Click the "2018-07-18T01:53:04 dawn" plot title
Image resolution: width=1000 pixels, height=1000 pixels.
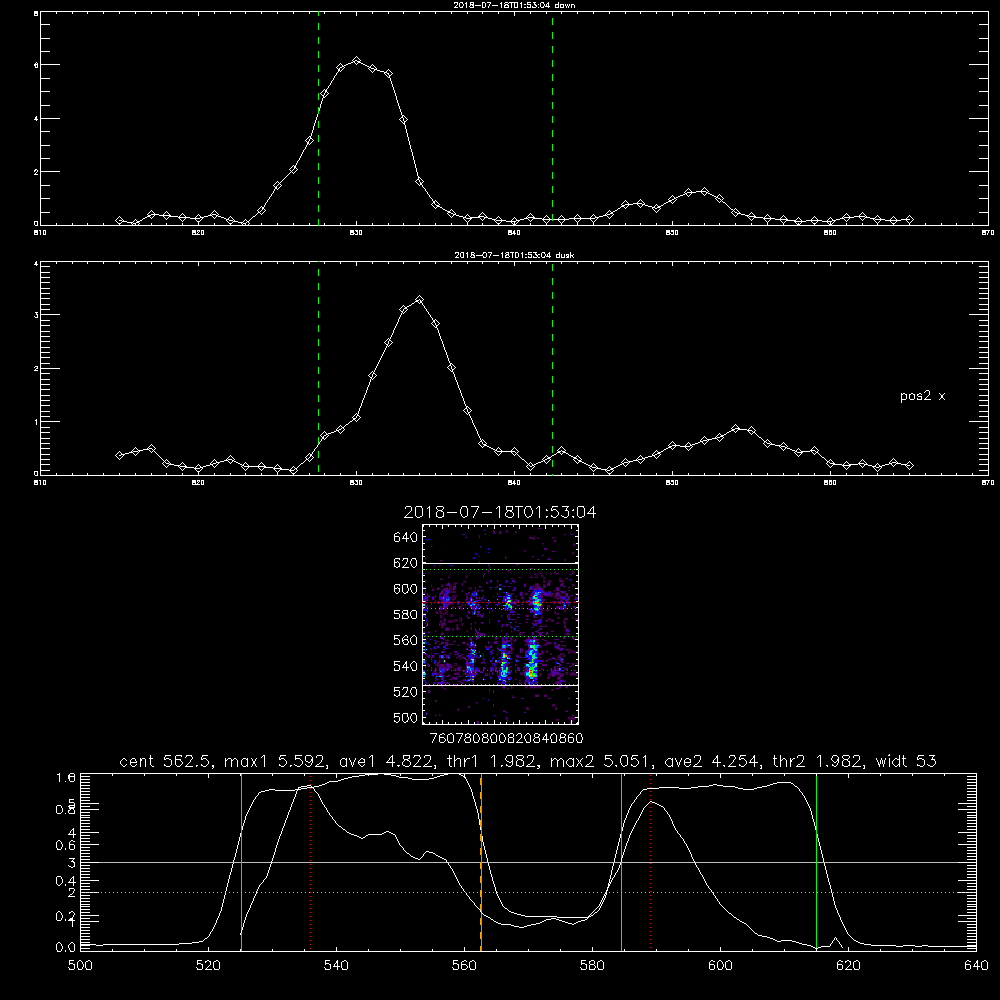pyautogui.click(x=514, y=5)
